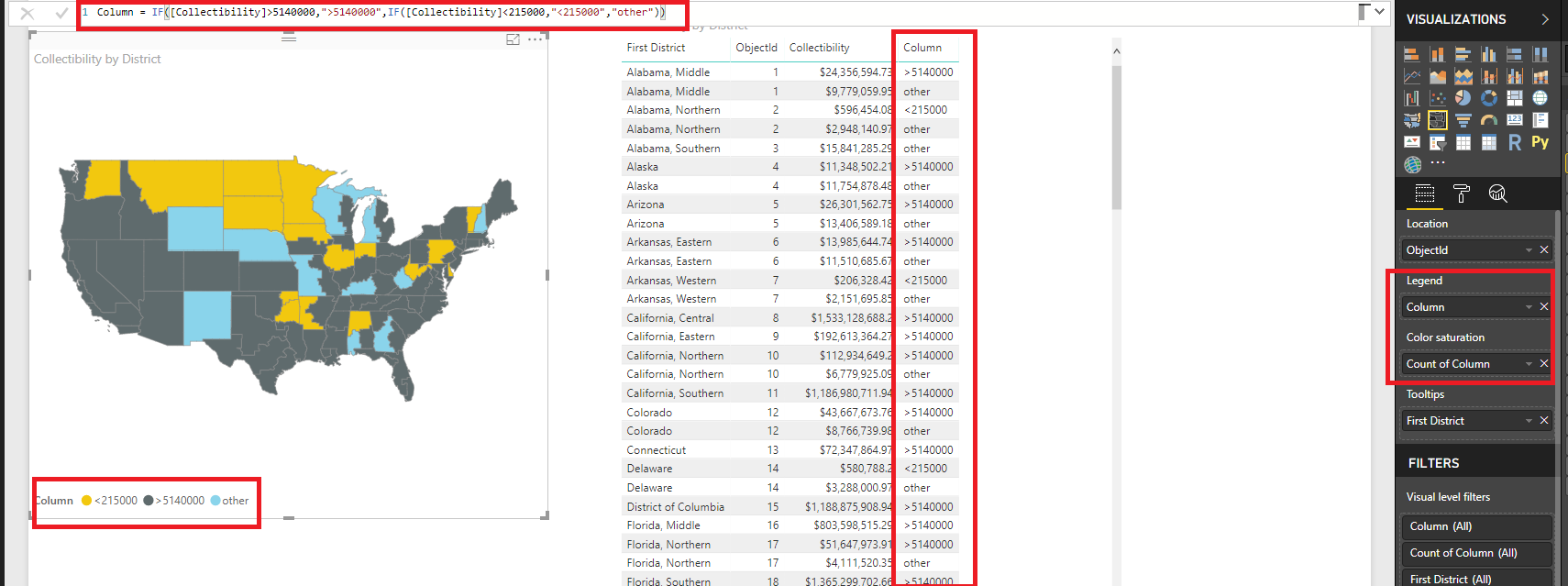This screenshot has height=586, width=1568.
Task: Switch to the Fields well tab
Action: pos(1424,193)
